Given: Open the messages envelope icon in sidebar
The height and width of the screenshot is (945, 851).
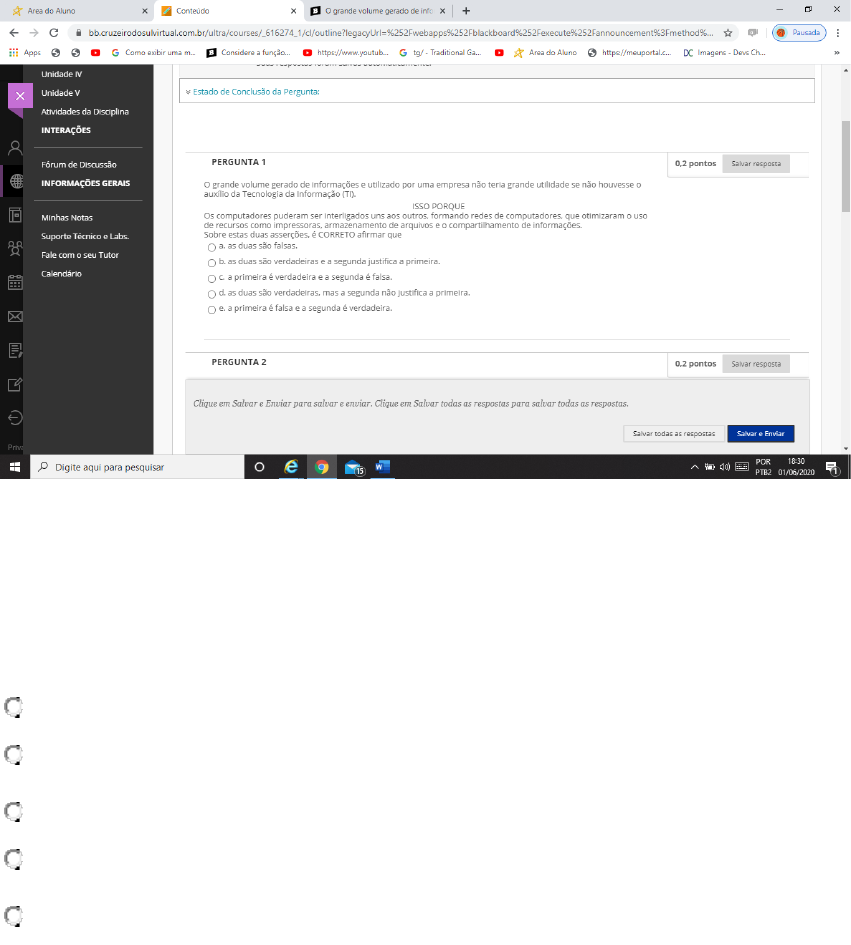Looking at the screenshot, I should click(15, 317).
